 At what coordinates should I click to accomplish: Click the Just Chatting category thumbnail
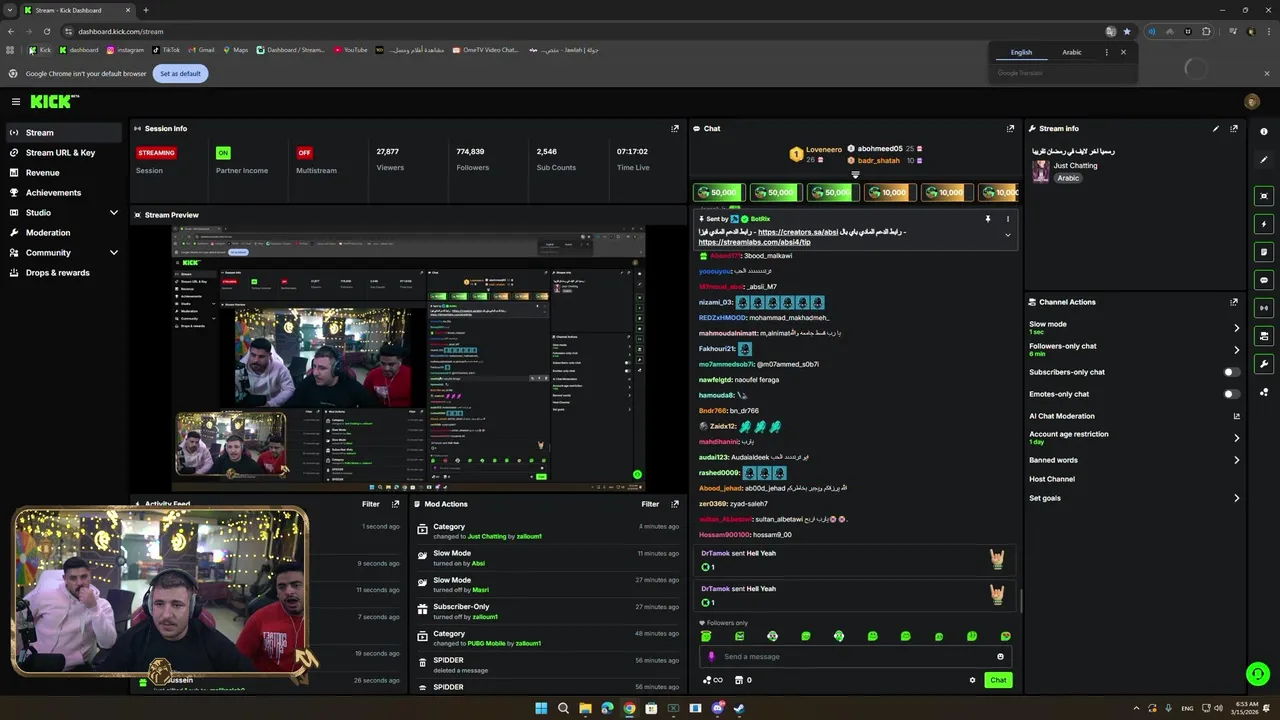(x=1041, y=172)
